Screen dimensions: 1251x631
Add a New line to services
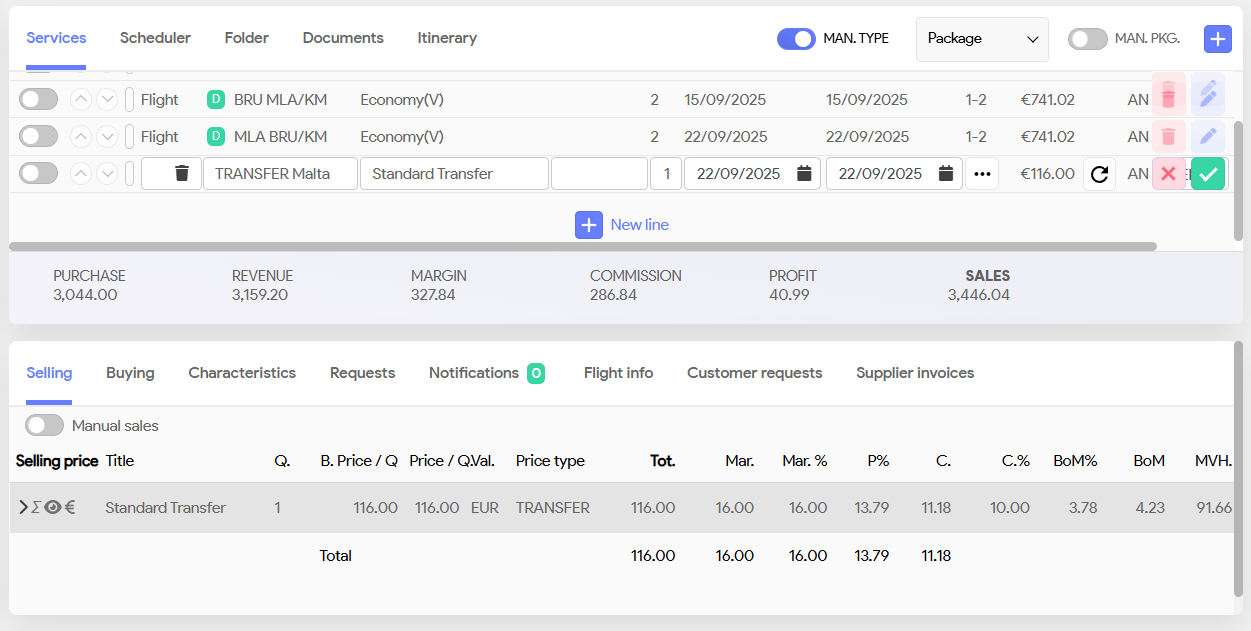point(622,225)
